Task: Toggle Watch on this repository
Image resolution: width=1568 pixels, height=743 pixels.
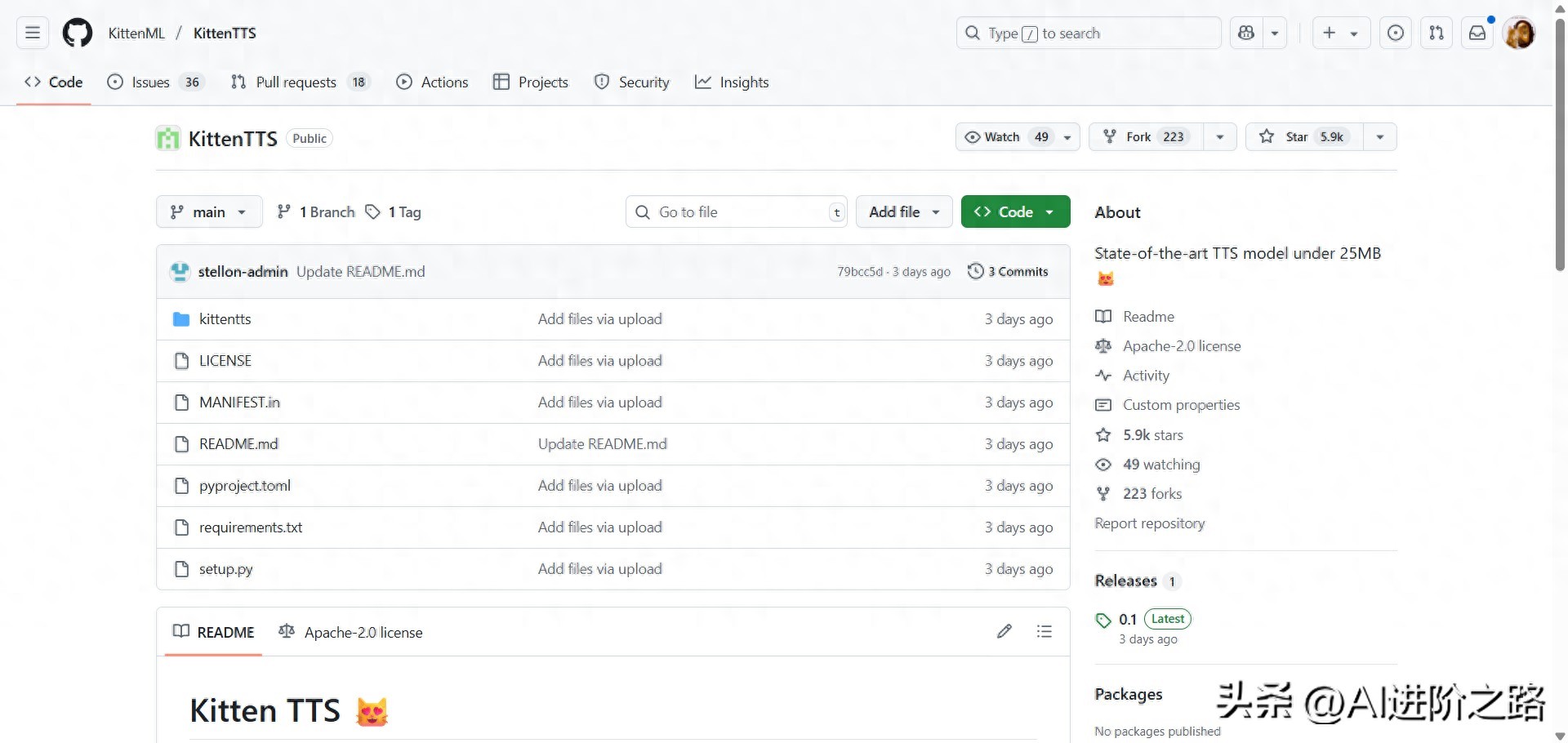Action: click(1018, 137)
